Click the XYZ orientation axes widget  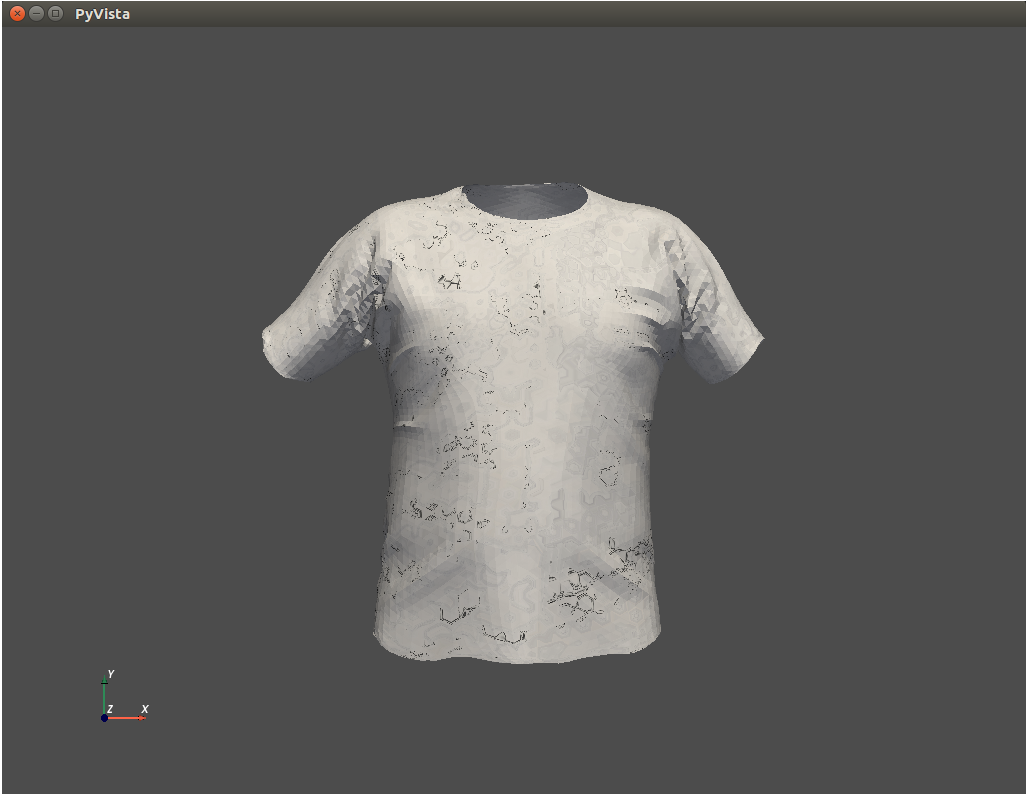pyautogui.click(x=125, y=696)
